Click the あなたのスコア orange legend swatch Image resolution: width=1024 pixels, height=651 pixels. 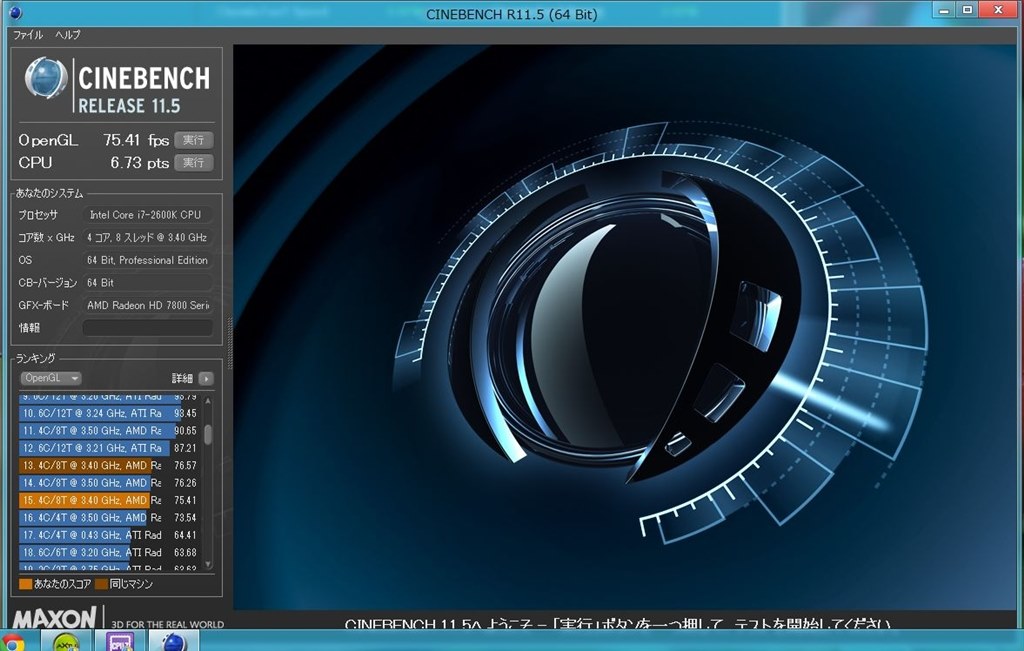(25, 584)
